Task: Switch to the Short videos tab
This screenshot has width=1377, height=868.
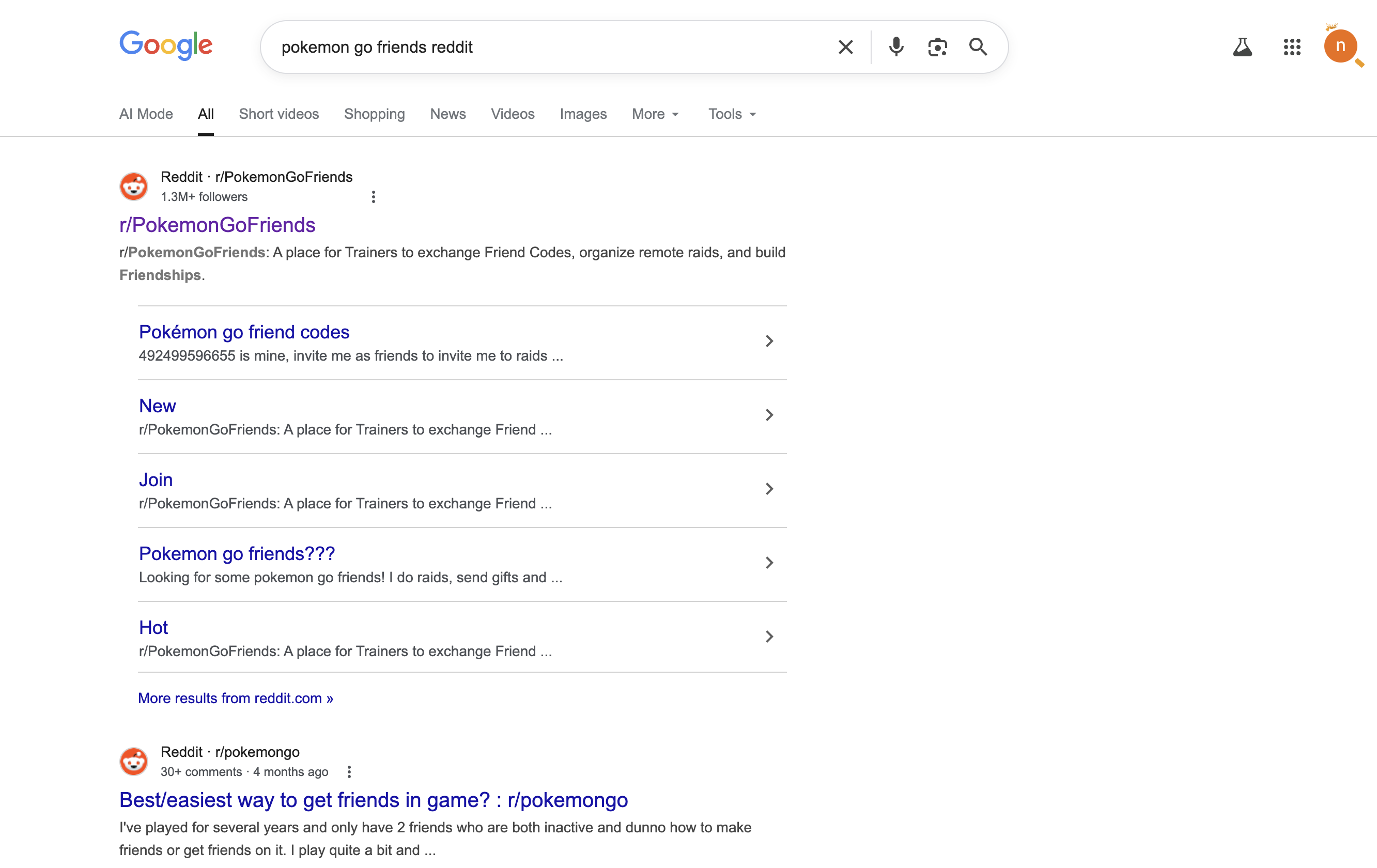Action: tap(279, 114)
